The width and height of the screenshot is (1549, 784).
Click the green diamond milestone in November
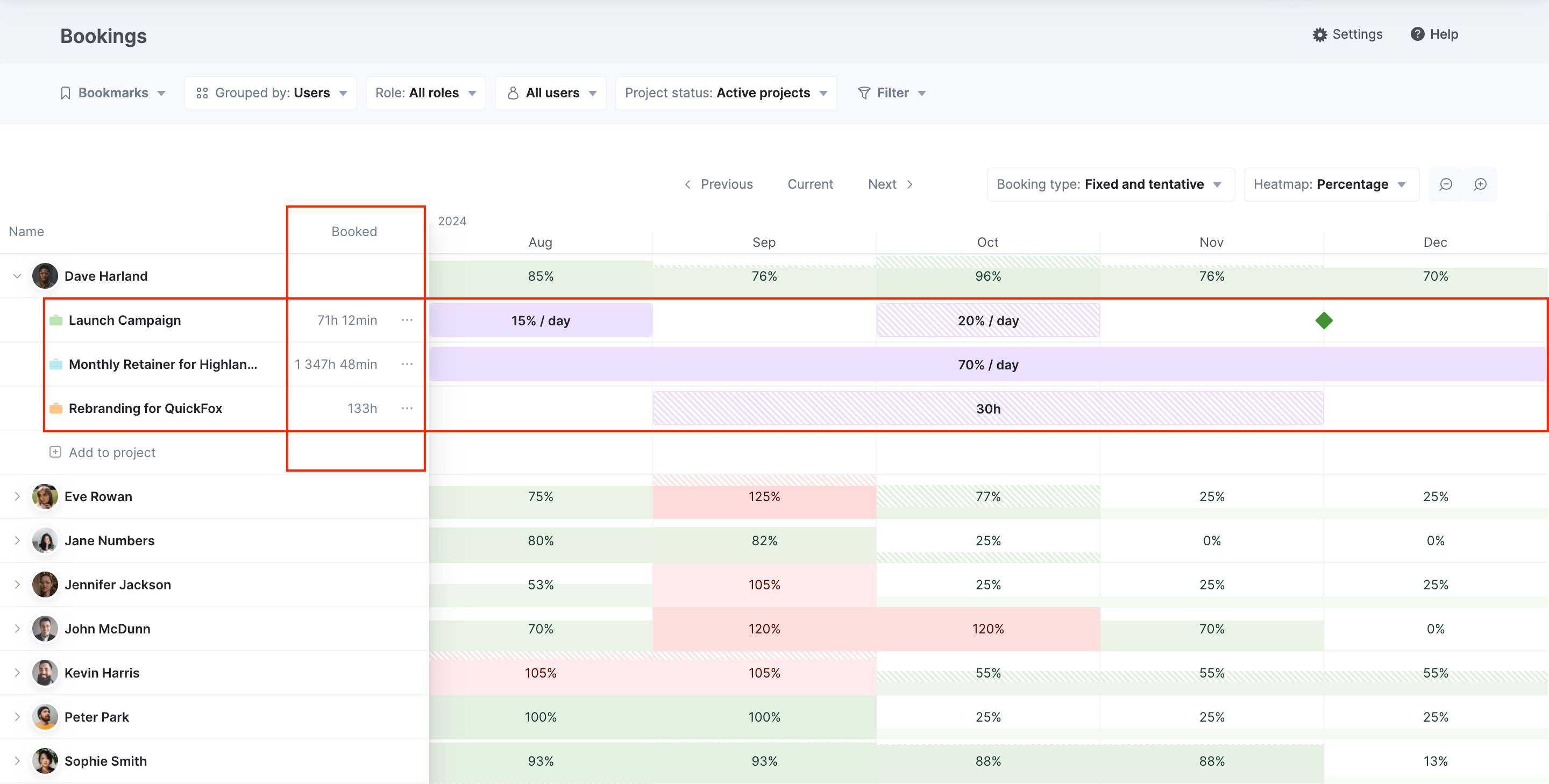[1324, 320]
